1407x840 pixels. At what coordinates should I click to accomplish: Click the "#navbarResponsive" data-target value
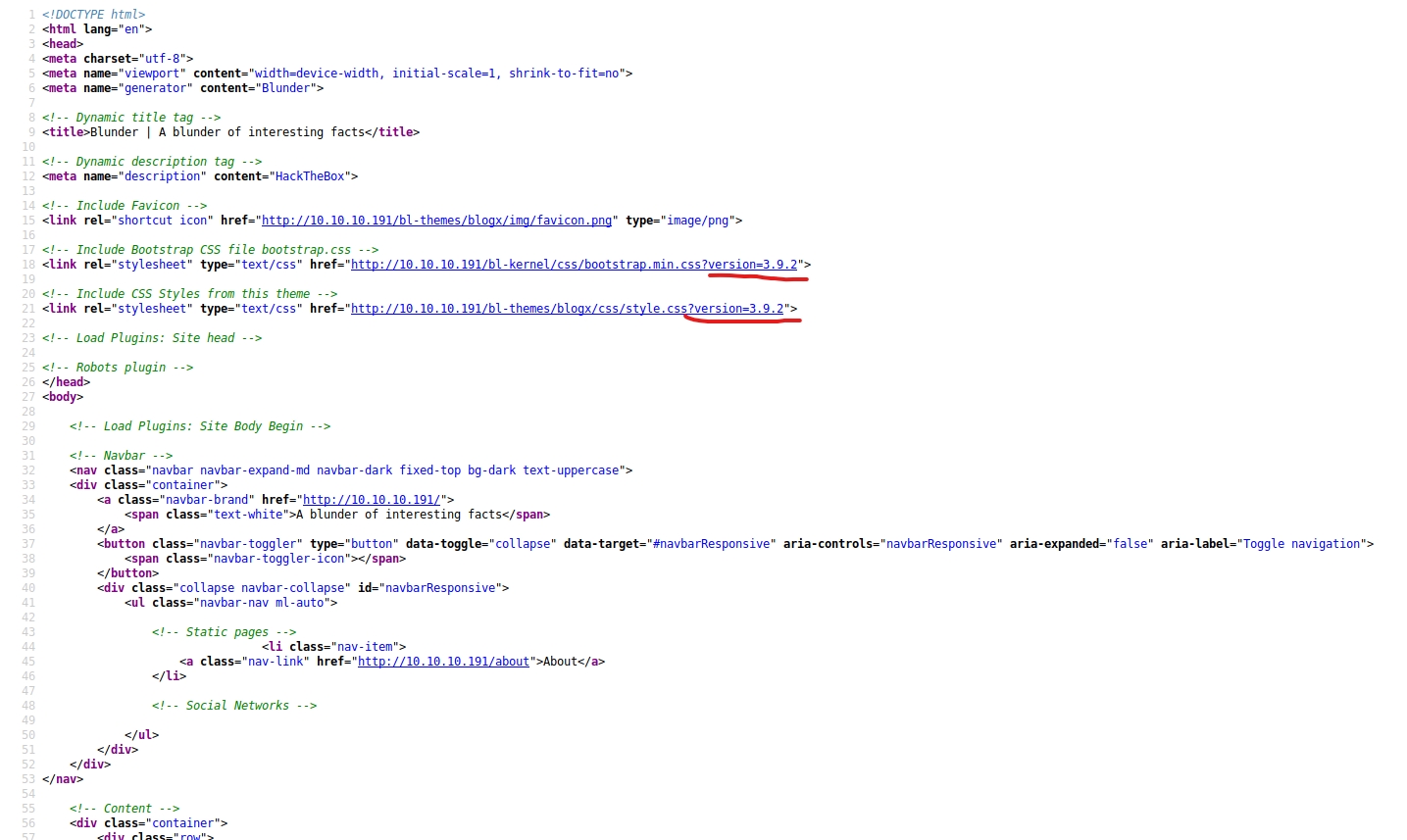click(710, 544)
